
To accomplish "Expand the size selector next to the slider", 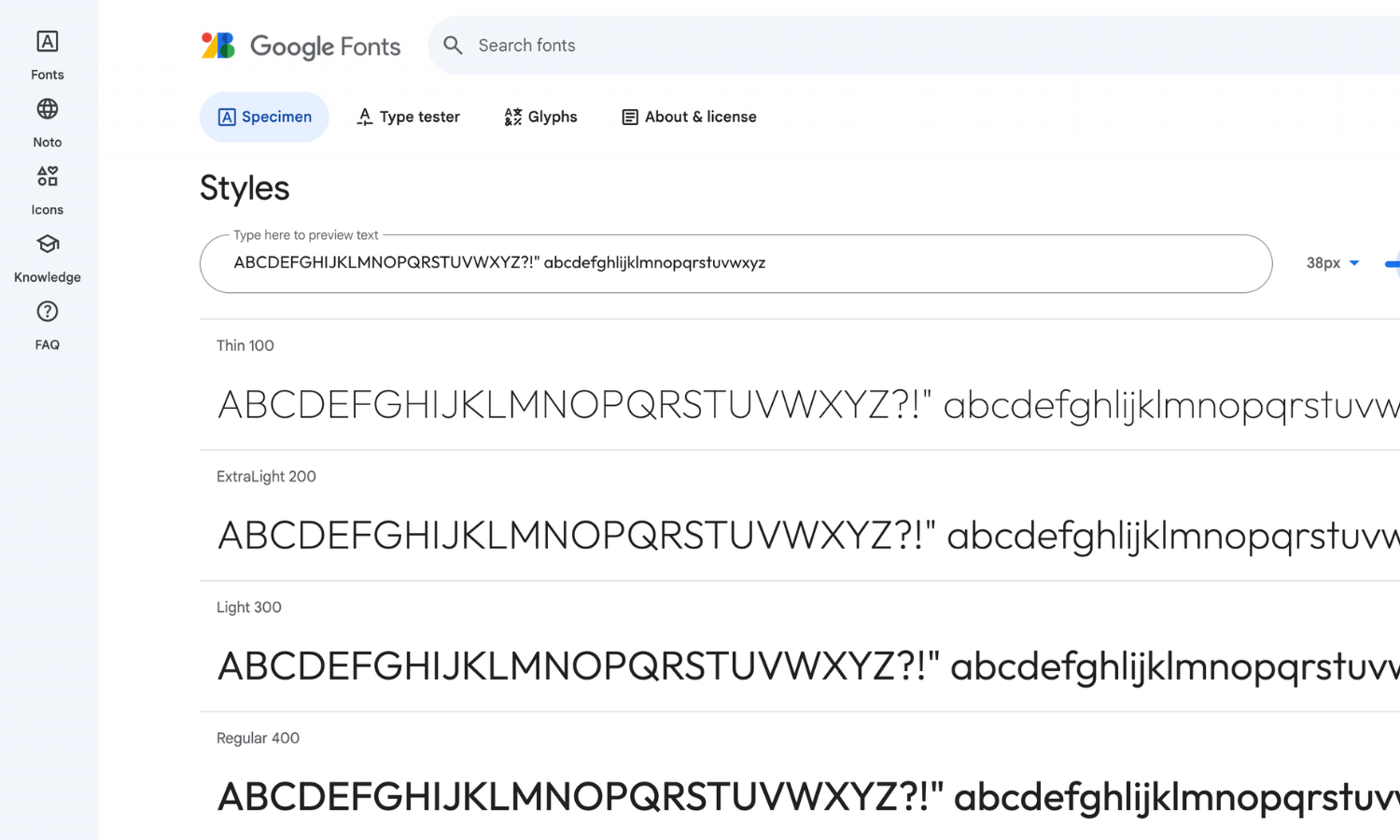I will [1332, 263].
